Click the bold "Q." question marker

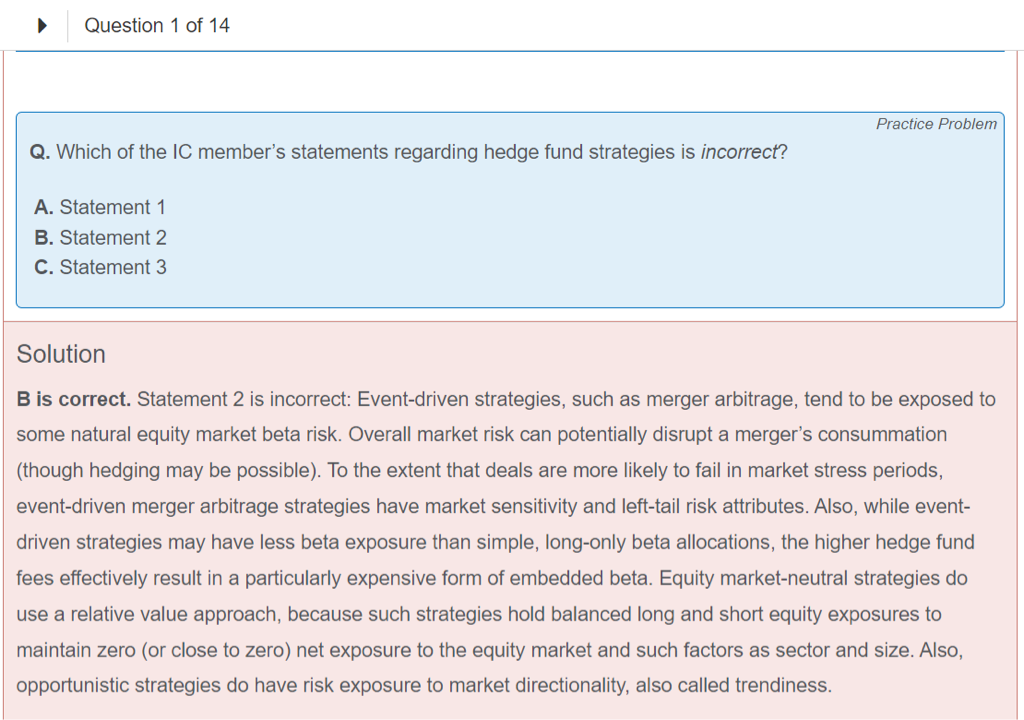tap(40, 153)
